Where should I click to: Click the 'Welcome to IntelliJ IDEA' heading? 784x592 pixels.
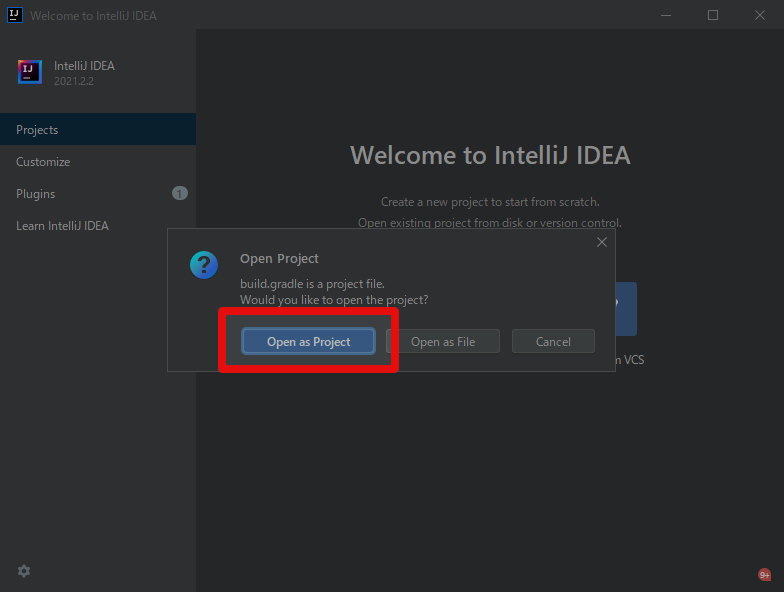[490, 156]
